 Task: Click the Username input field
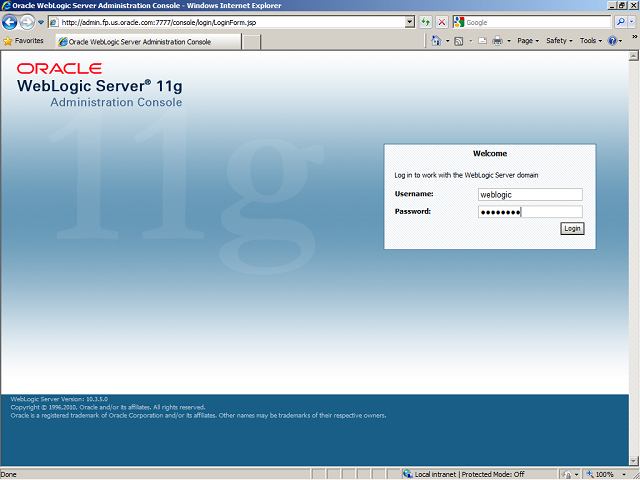pyautogui.click(x=529, y=195)
